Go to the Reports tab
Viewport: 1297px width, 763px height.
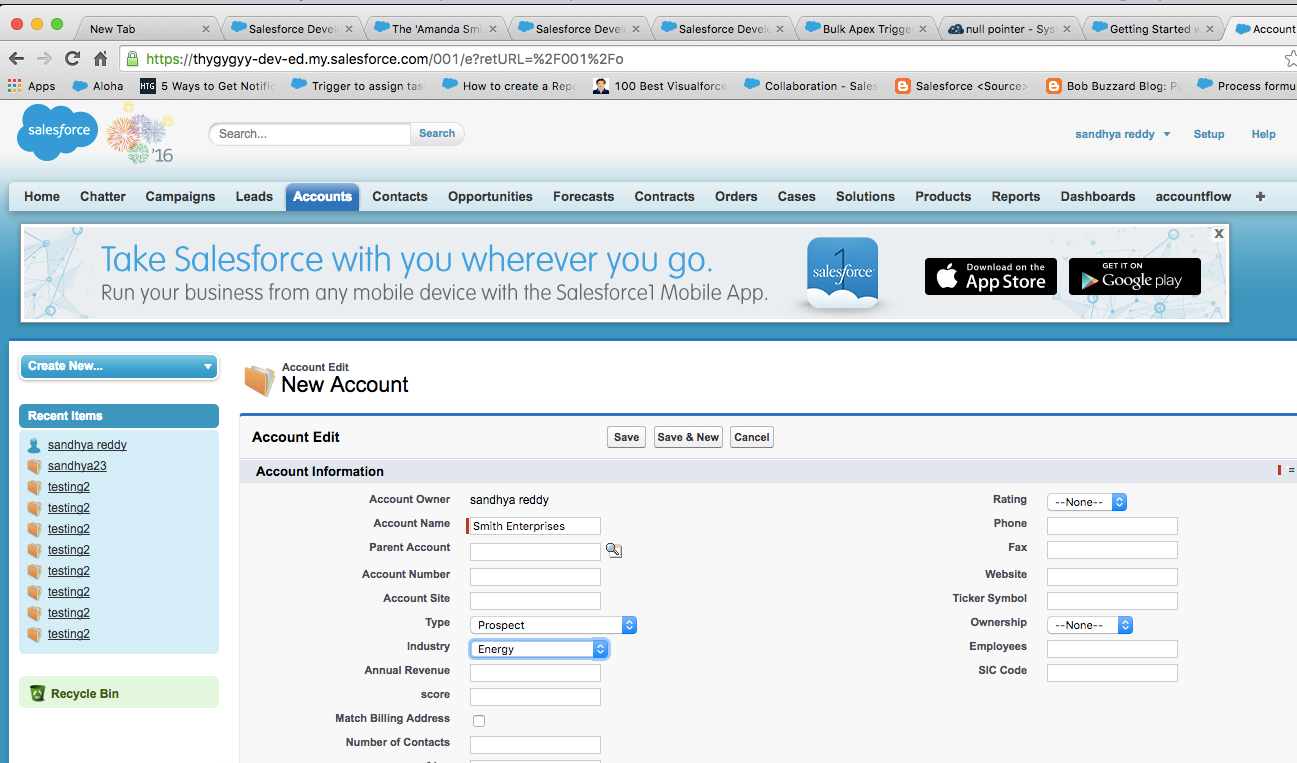[x=1016, y=197]
